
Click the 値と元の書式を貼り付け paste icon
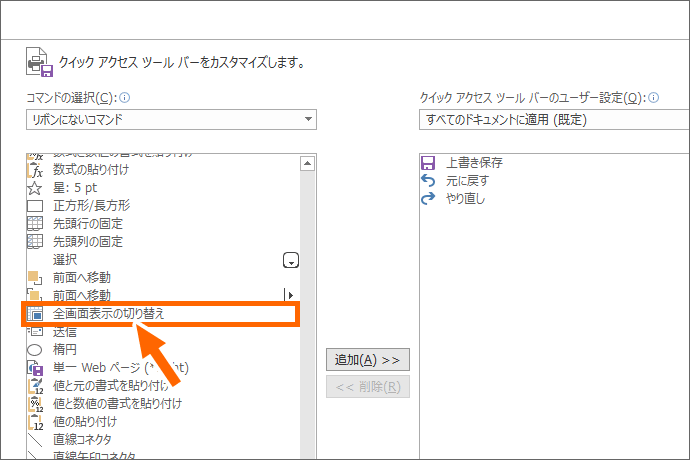click(x=36, y=386)
